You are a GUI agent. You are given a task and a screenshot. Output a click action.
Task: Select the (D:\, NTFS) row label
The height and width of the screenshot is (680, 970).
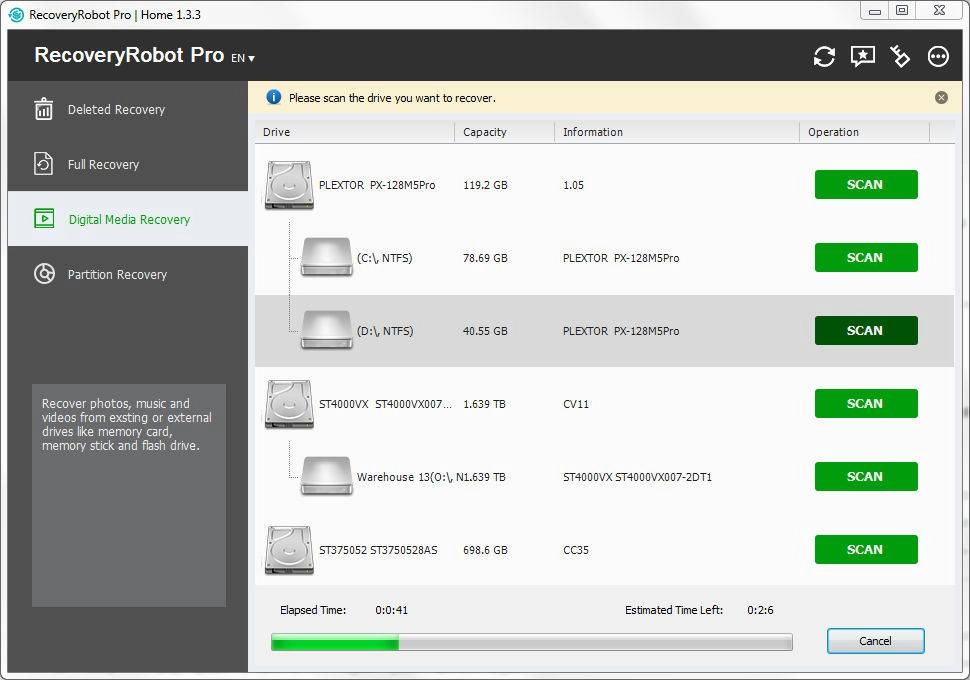point(385,331)
